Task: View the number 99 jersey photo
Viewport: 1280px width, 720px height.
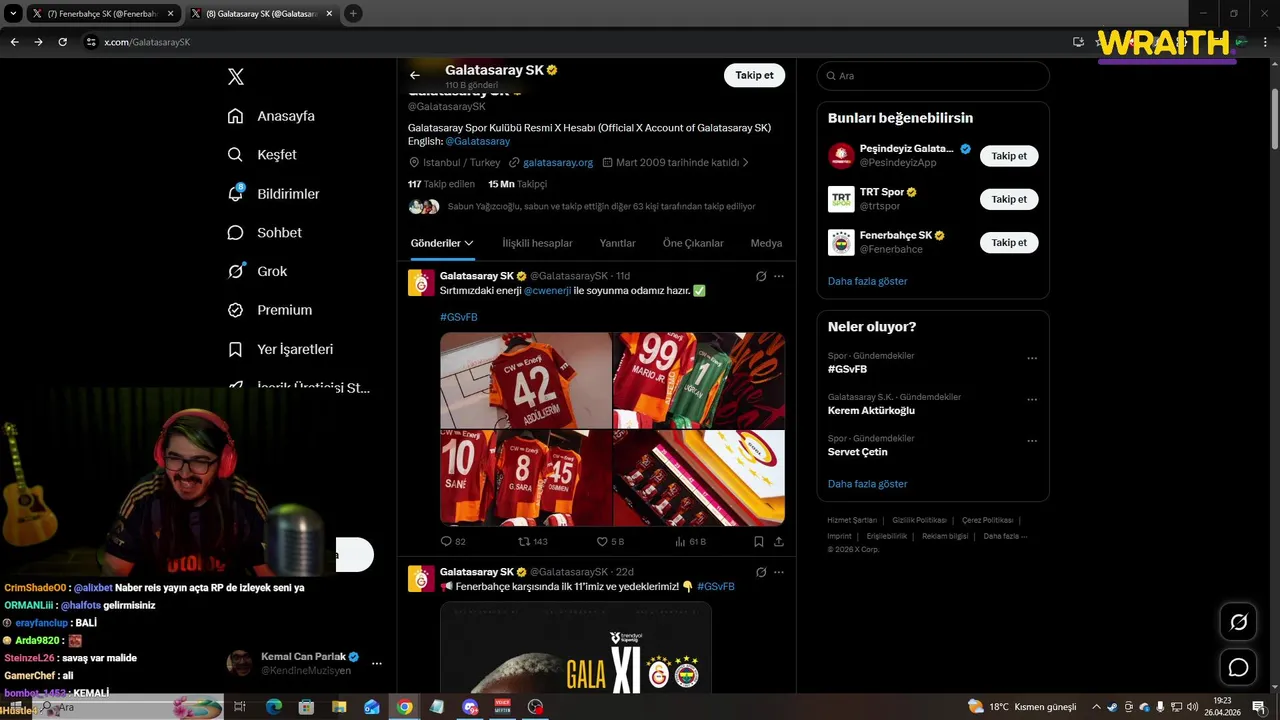Action: click(x=699, y=380)
